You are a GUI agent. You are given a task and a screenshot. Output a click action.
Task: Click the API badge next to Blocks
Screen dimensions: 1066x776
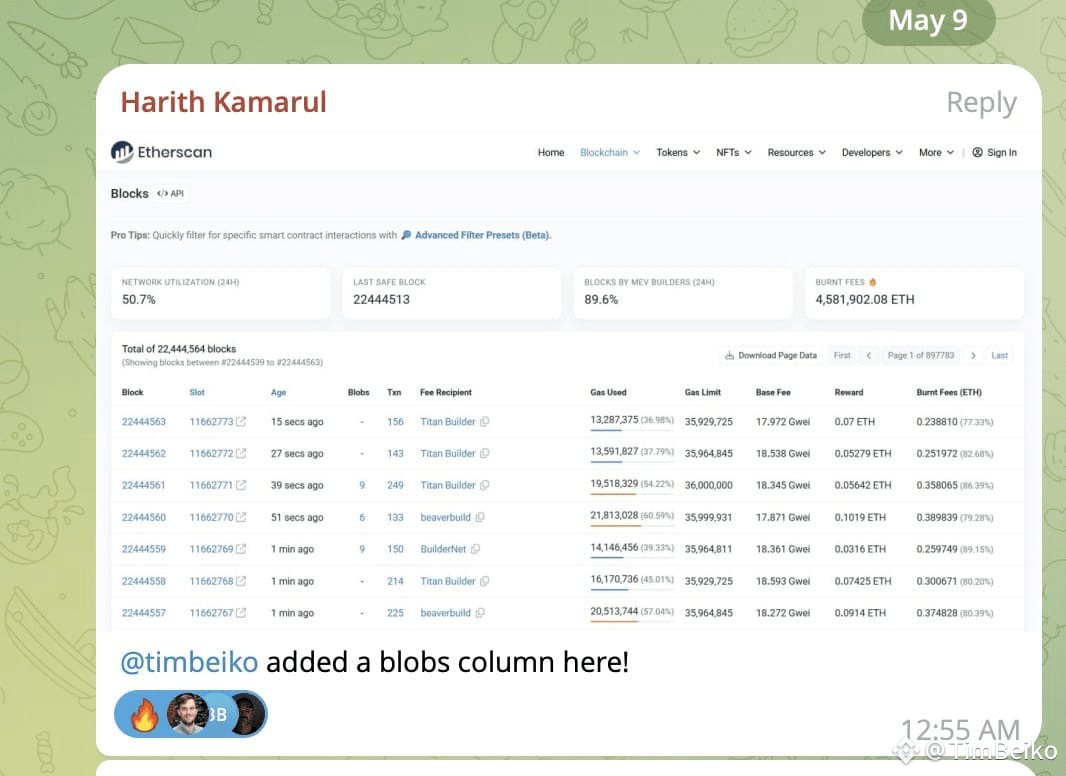(x=171, y=193)
